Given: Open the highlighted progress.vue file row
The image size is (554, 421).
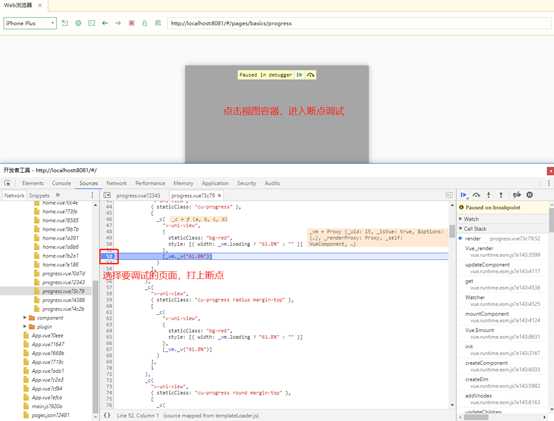Looking at the screenshot, I should pos(46,291).
